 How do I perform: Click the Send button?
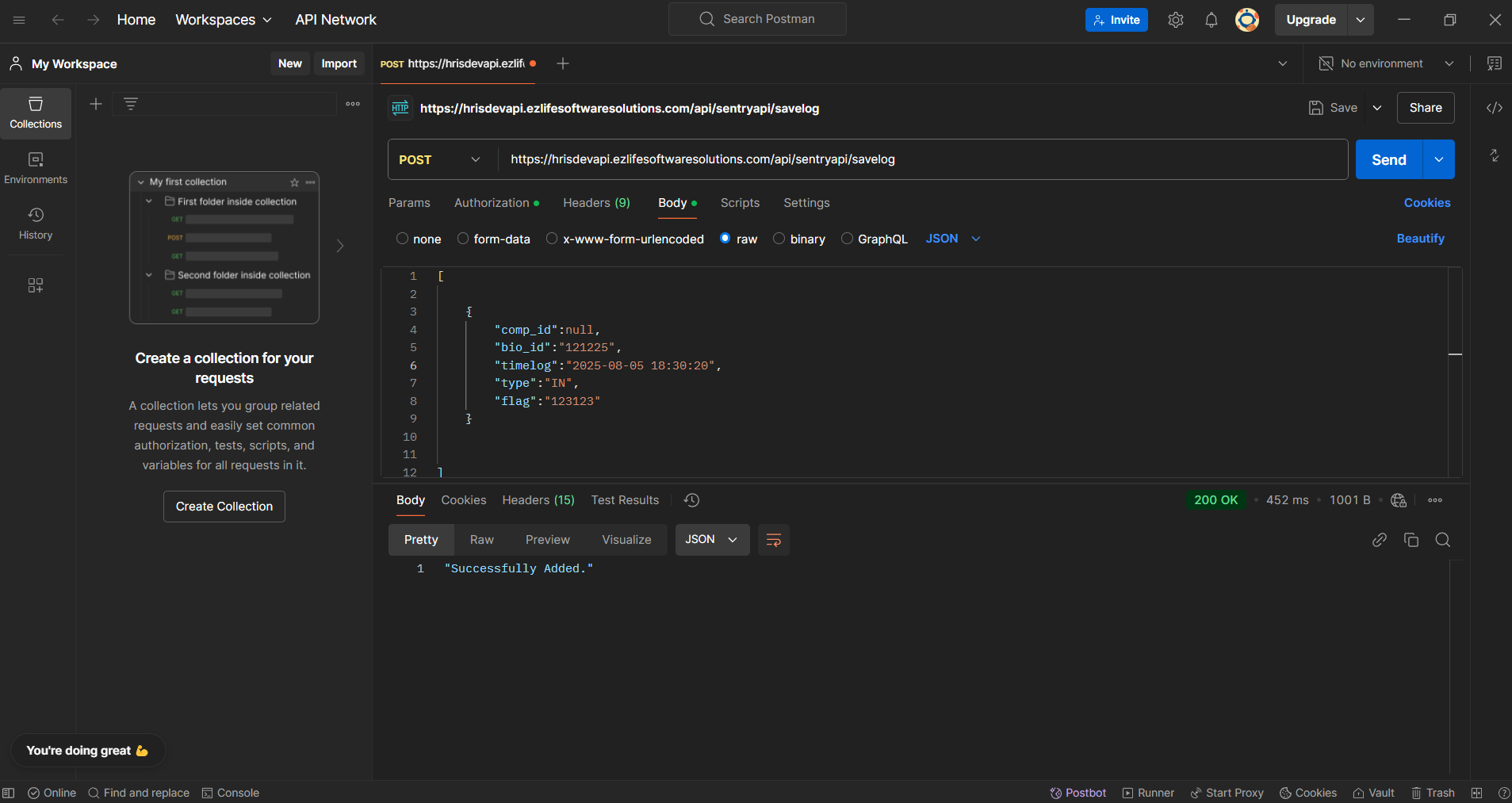[x=1389, y=159]
